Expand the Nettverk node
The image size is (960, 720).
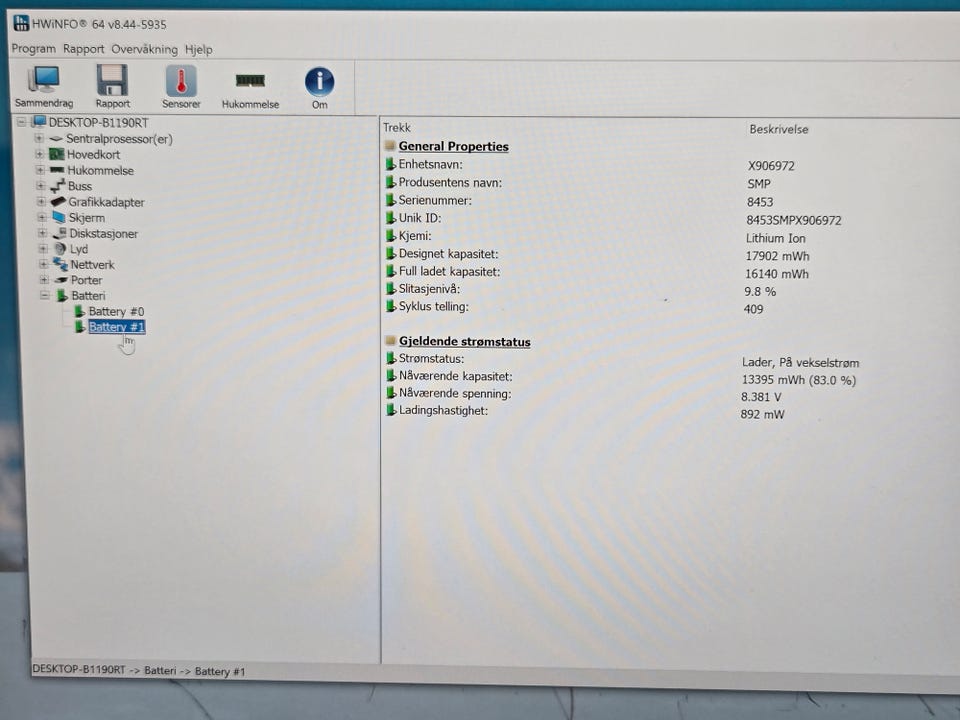(43, 264)
